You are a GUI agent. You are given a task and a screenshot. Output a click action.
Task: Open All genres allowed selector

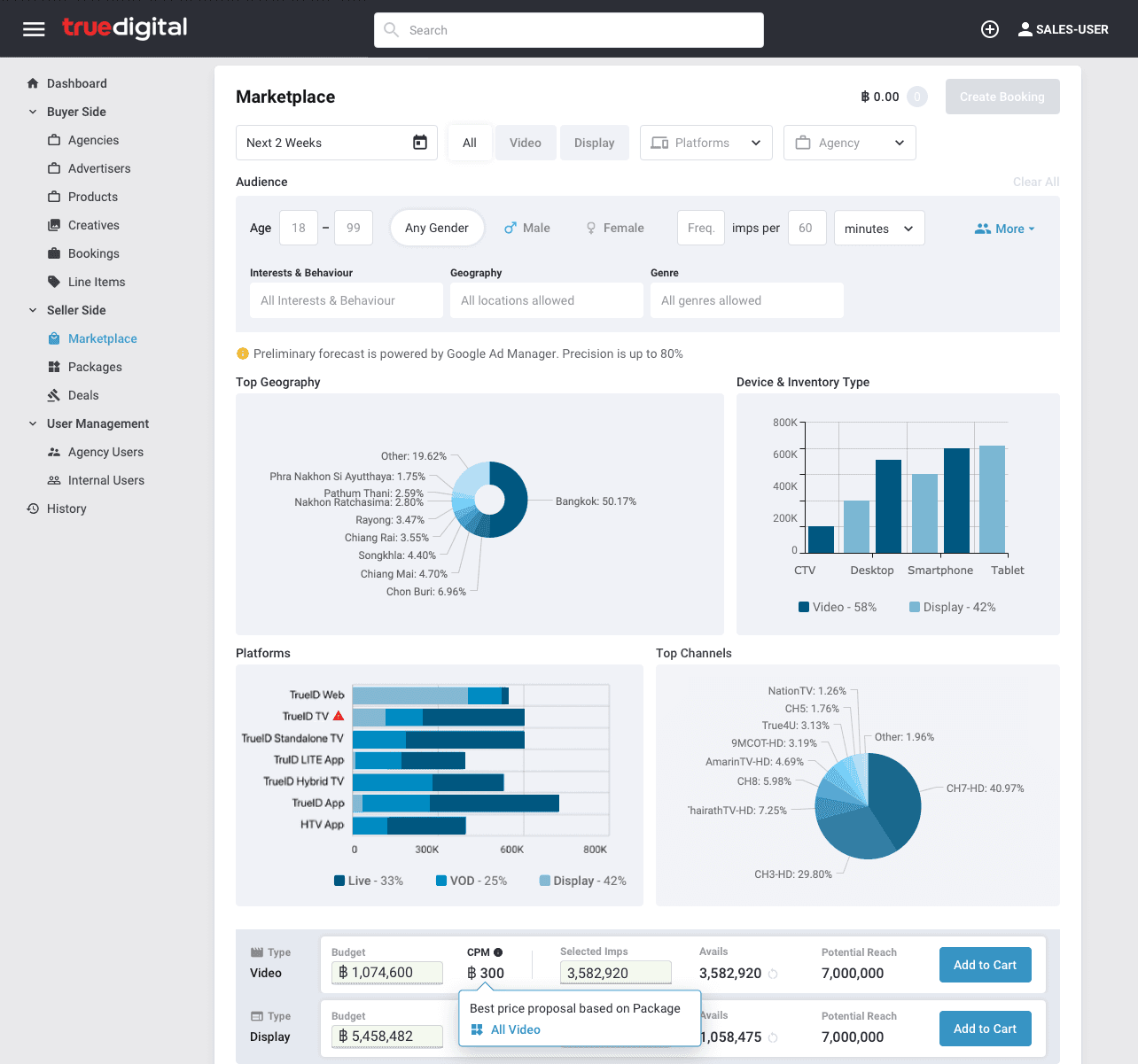coord(747,300)
